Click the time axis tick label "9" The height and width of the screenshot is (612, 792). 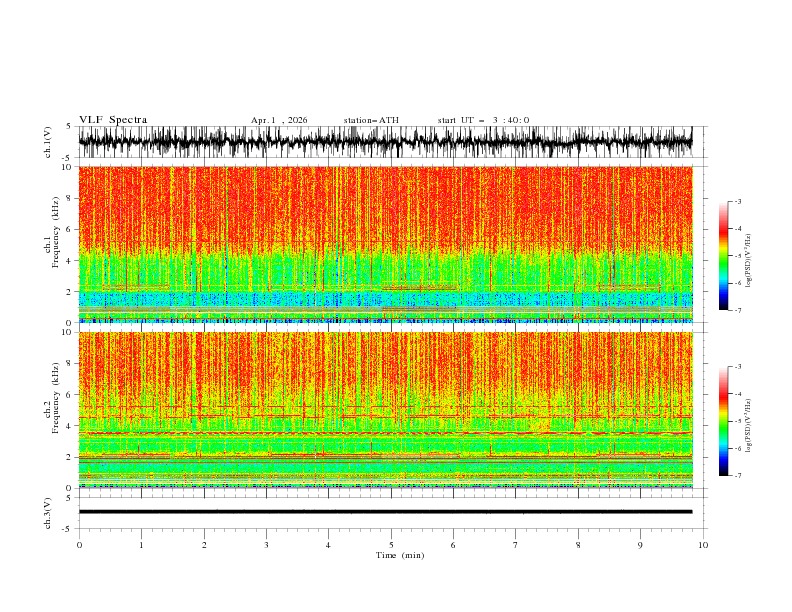(x=640, y=545)
